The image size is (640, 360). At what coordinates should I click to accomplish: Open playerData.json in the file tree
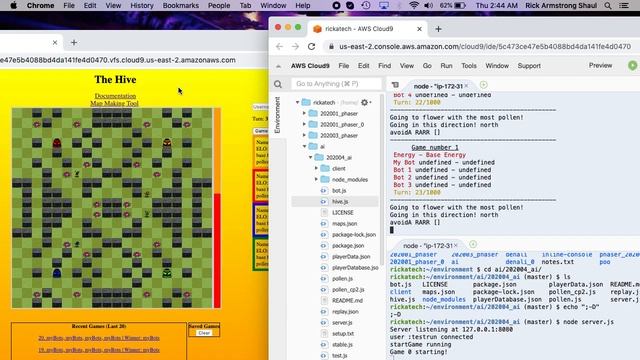(351, 257)
